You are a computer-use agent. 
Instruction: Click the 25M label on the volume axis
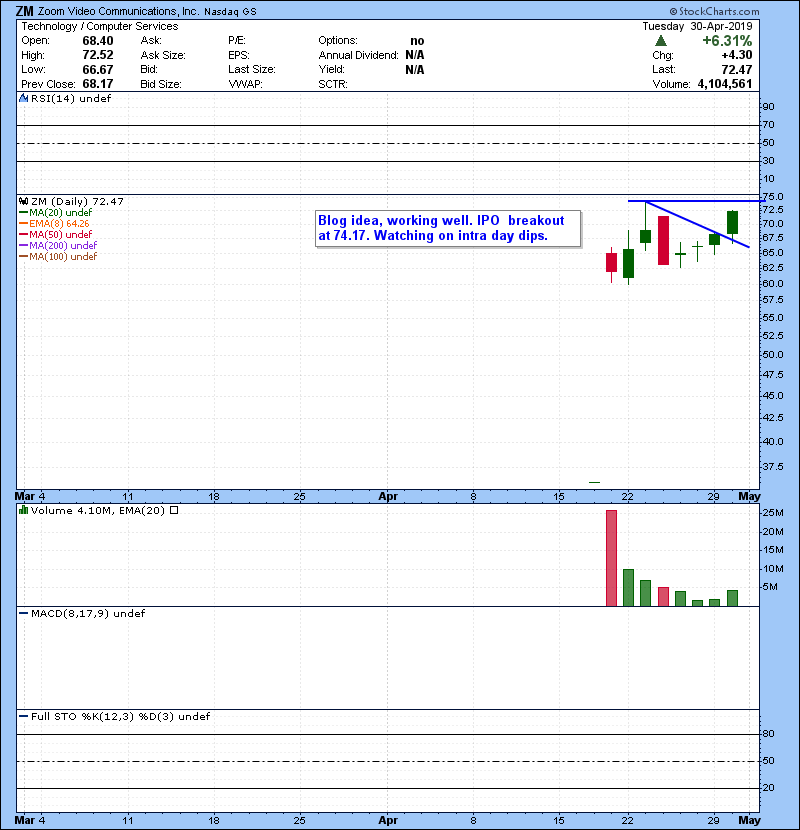point(773,513)
